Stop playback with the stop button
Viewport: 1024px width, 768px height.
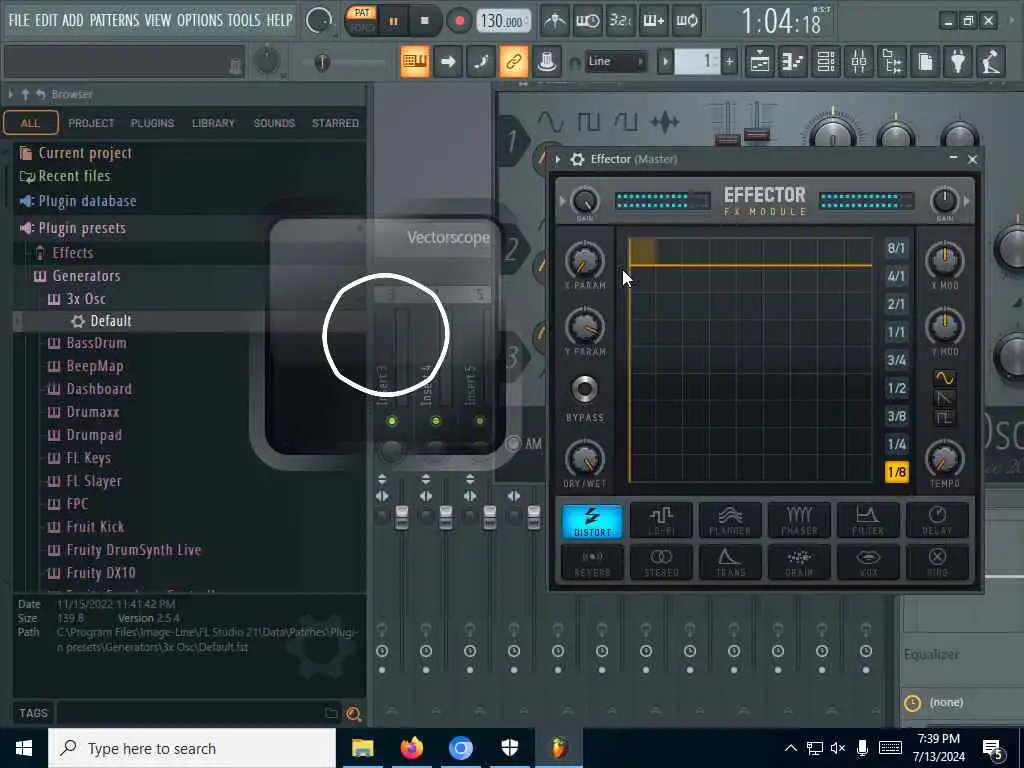pos(424,21)
